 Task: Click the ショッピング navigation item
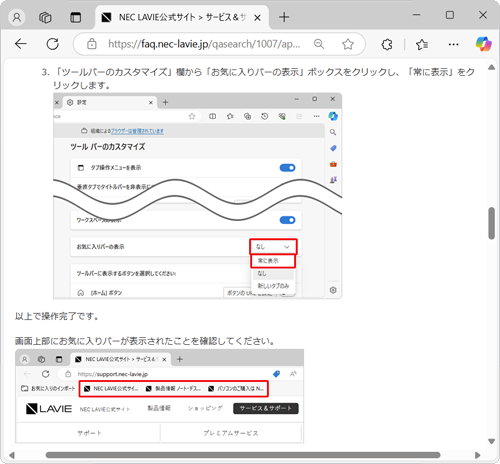tap(205, 408)
